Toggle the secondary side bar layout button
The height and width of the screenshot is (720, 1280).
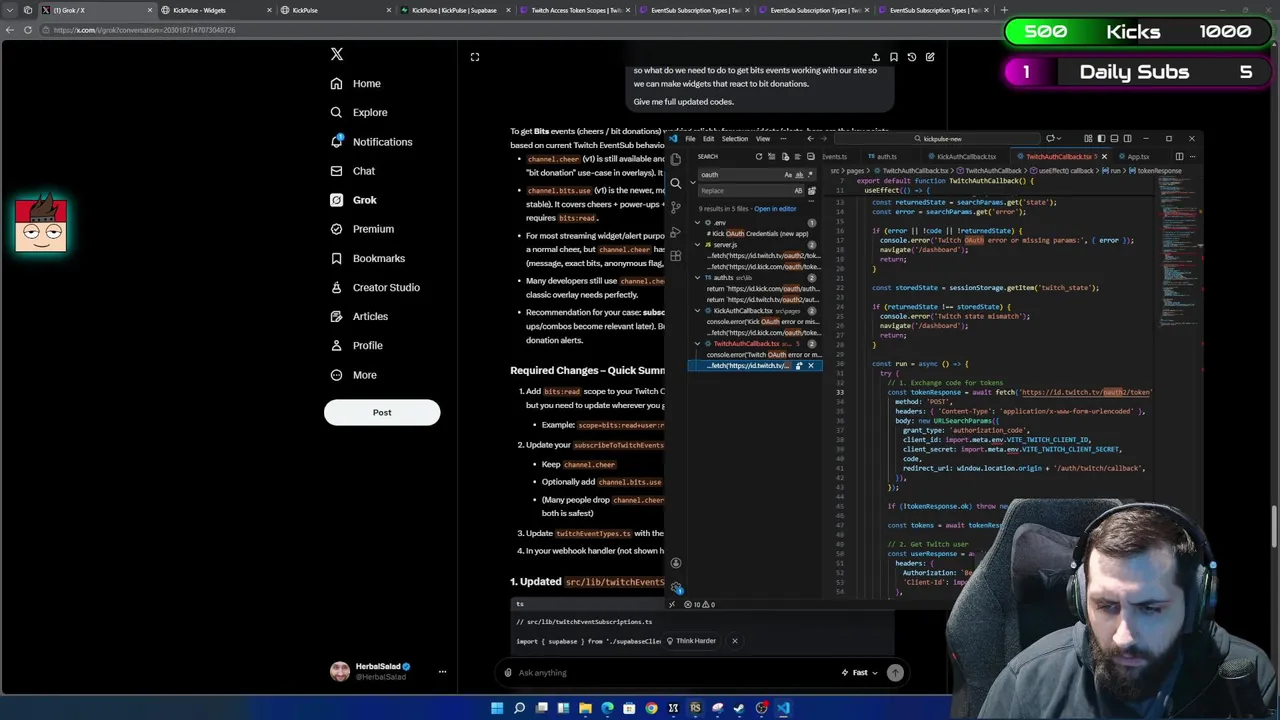pyautogui.click(x=1127, y=138)
